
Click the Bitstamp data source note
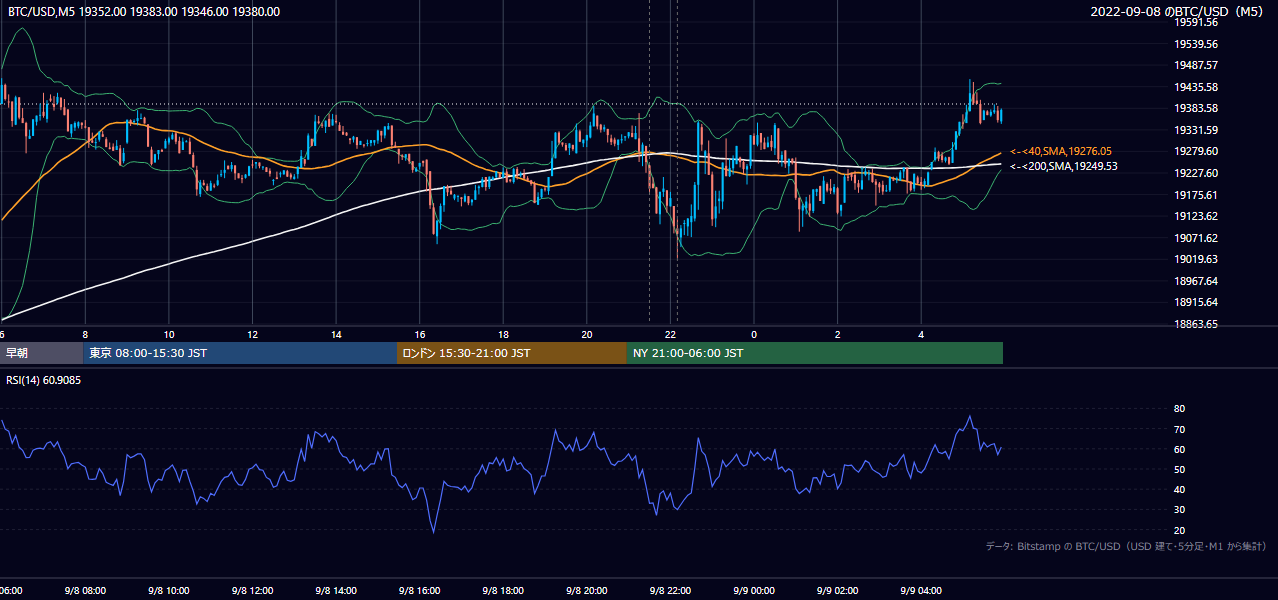[x=1126, y=546]
